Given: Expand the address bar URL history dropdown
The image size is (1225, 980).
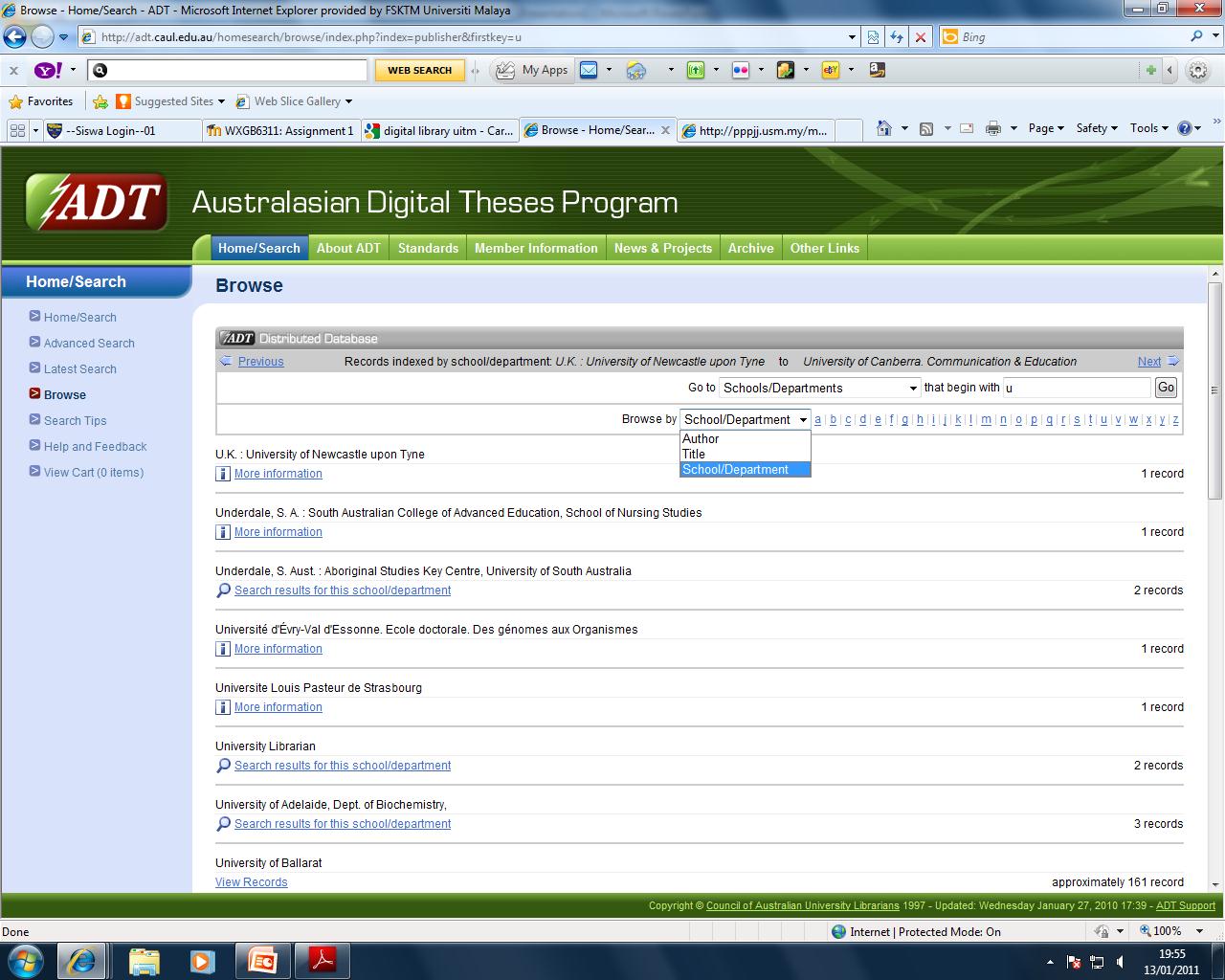Looking at the screenshot, I should 852,37.
